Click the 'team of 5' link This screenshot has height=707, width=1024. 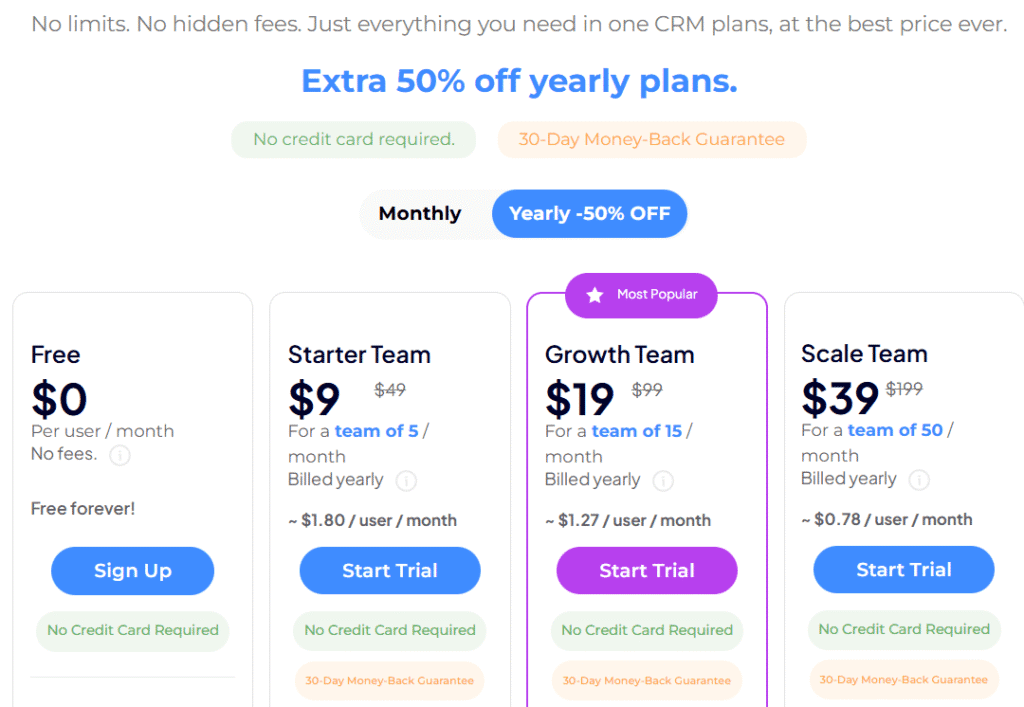click(377, 431)
